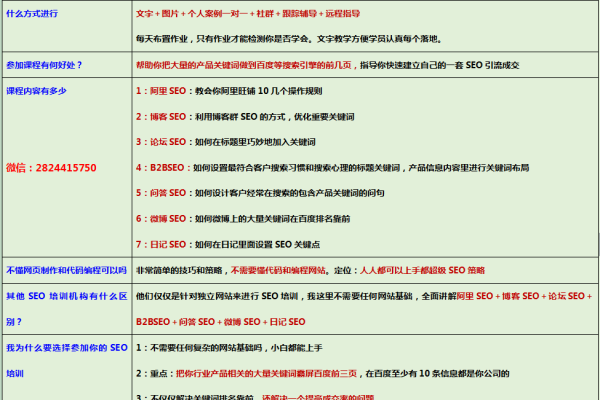
Task: Click the label '我为什么要选择参加你的SEO培训'
Action: click(x=67, y=361)
